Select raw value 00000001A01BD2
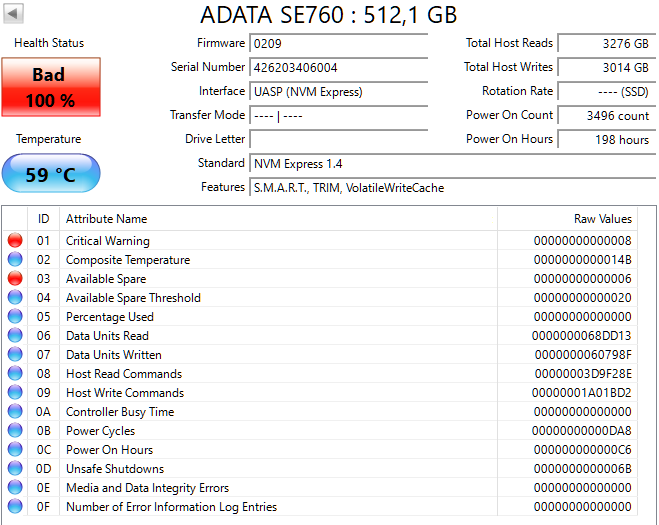The width and height of the screenshot is (659, 525). pos(582,393)
